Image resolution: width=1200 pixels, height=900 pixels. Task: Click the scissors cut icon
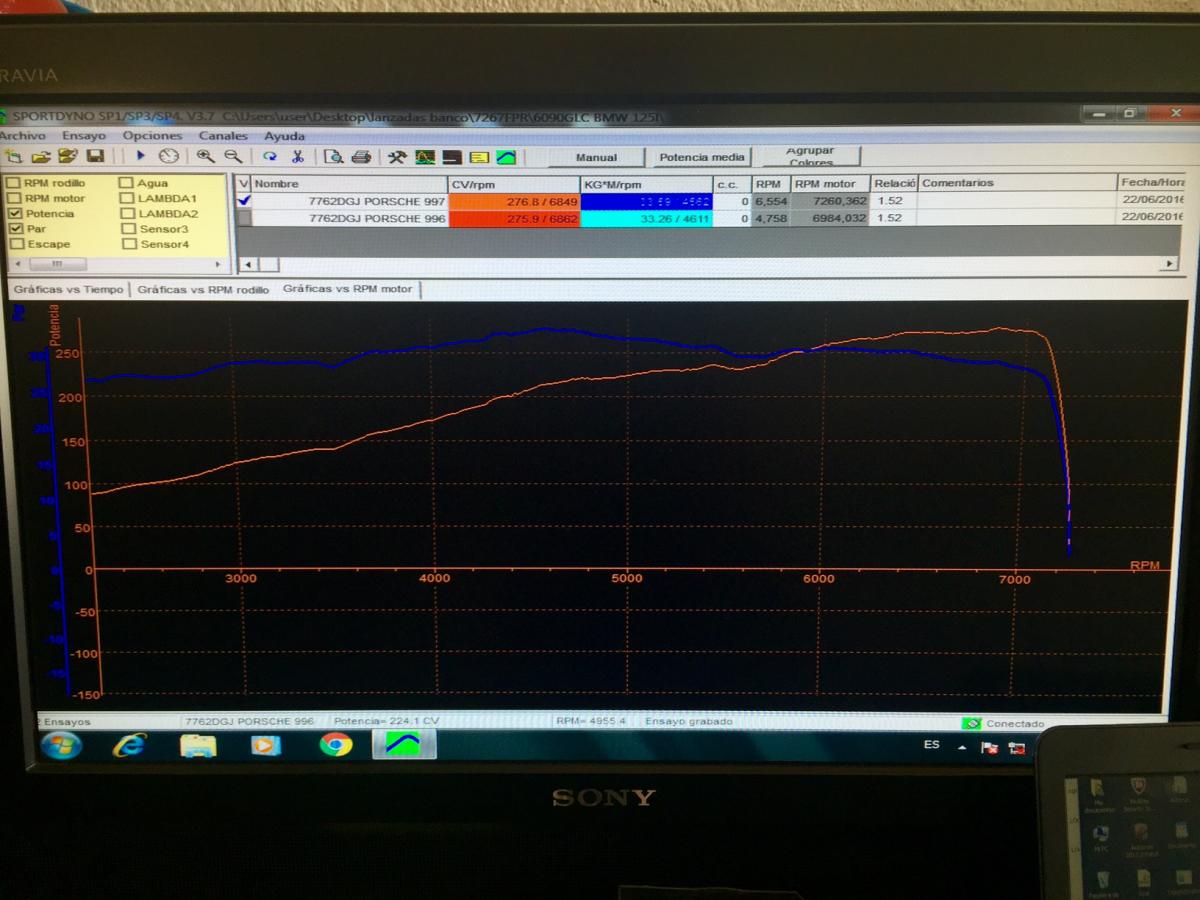click(x=297, y=156)
